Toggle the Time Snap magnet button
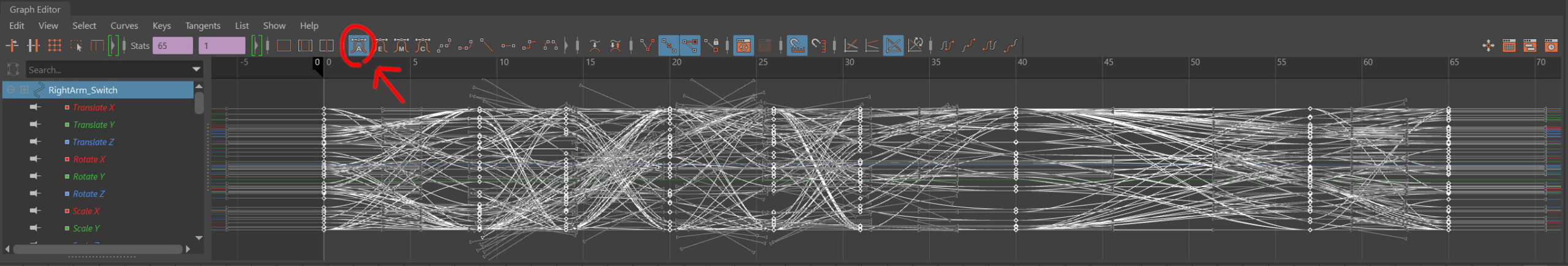This screenshot has height=266, width=1568. (797, 45)
